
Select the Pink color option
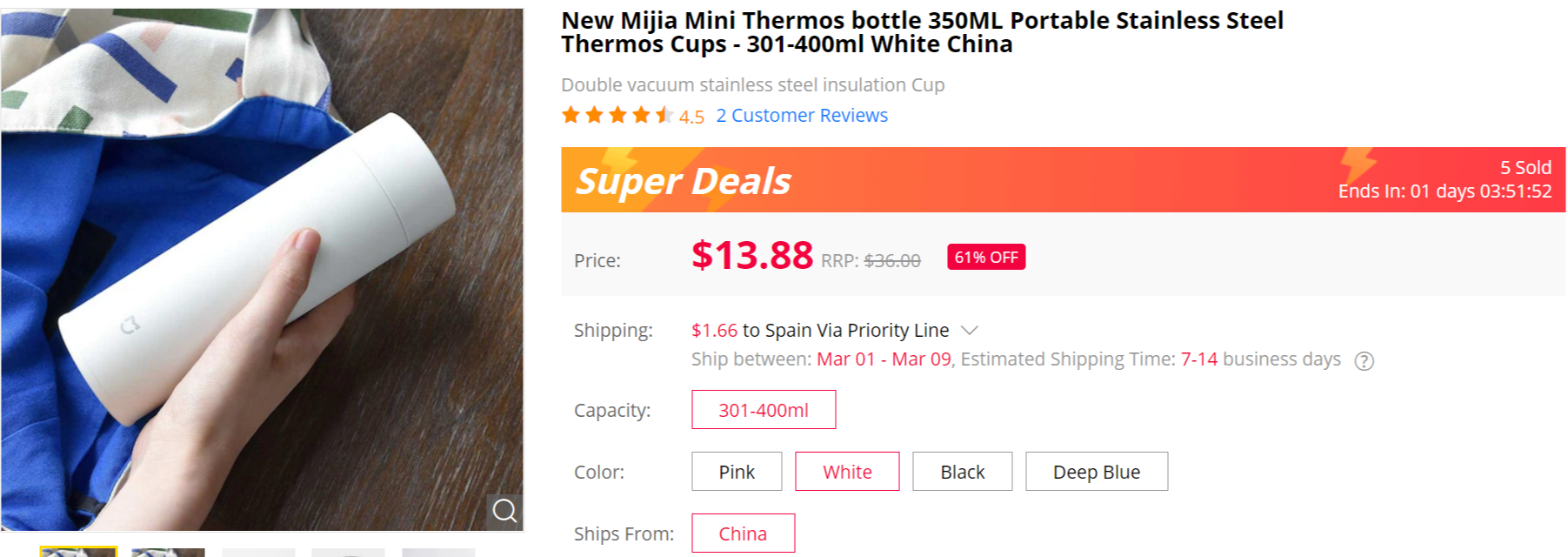point(736,471)
